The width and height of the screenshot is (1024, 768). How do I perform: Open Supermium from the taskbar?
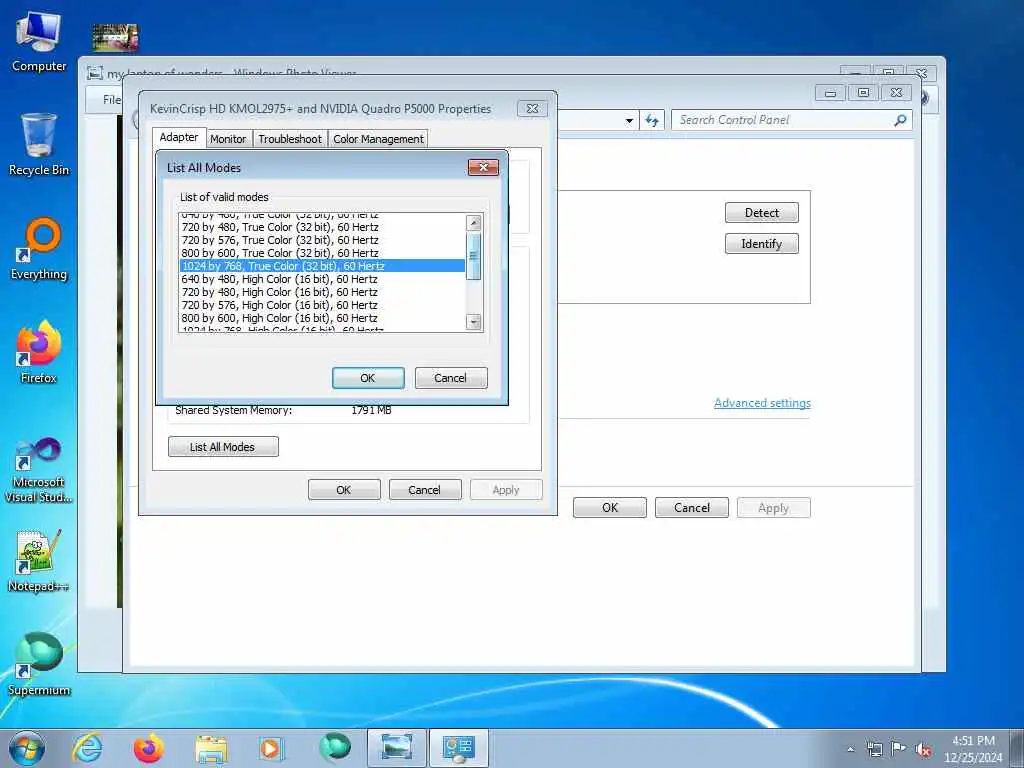pyautogui.click(x=334, y=747)
